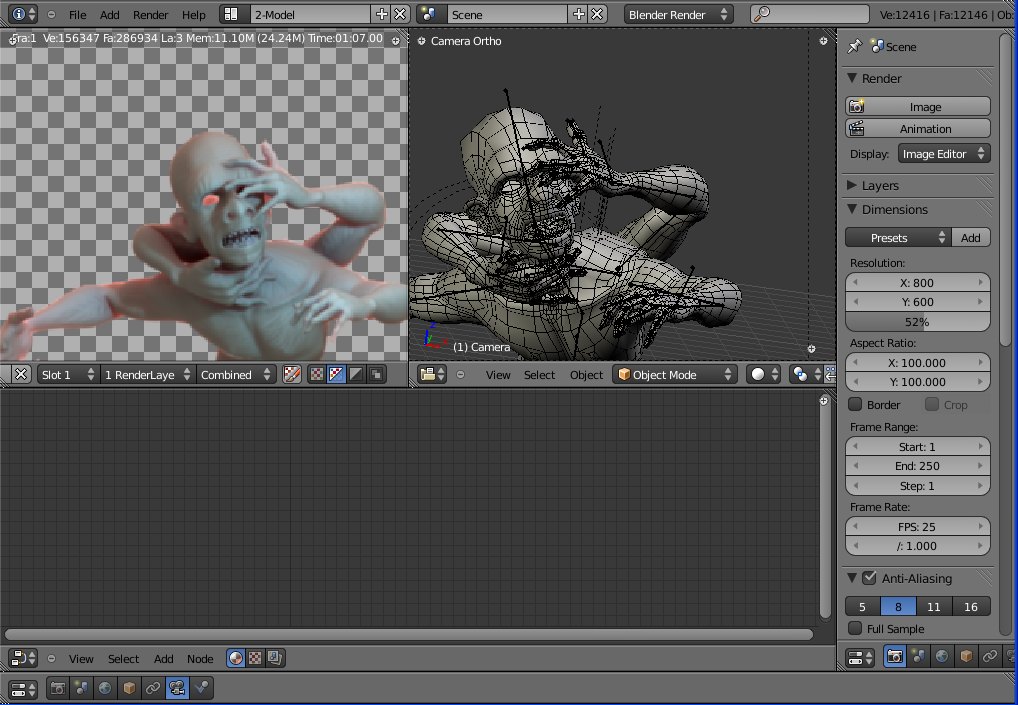The width and height of the screenshot is (1018, 705).
Task: Open World properties globe icon in bottom bar
Action: click(105, 689)
